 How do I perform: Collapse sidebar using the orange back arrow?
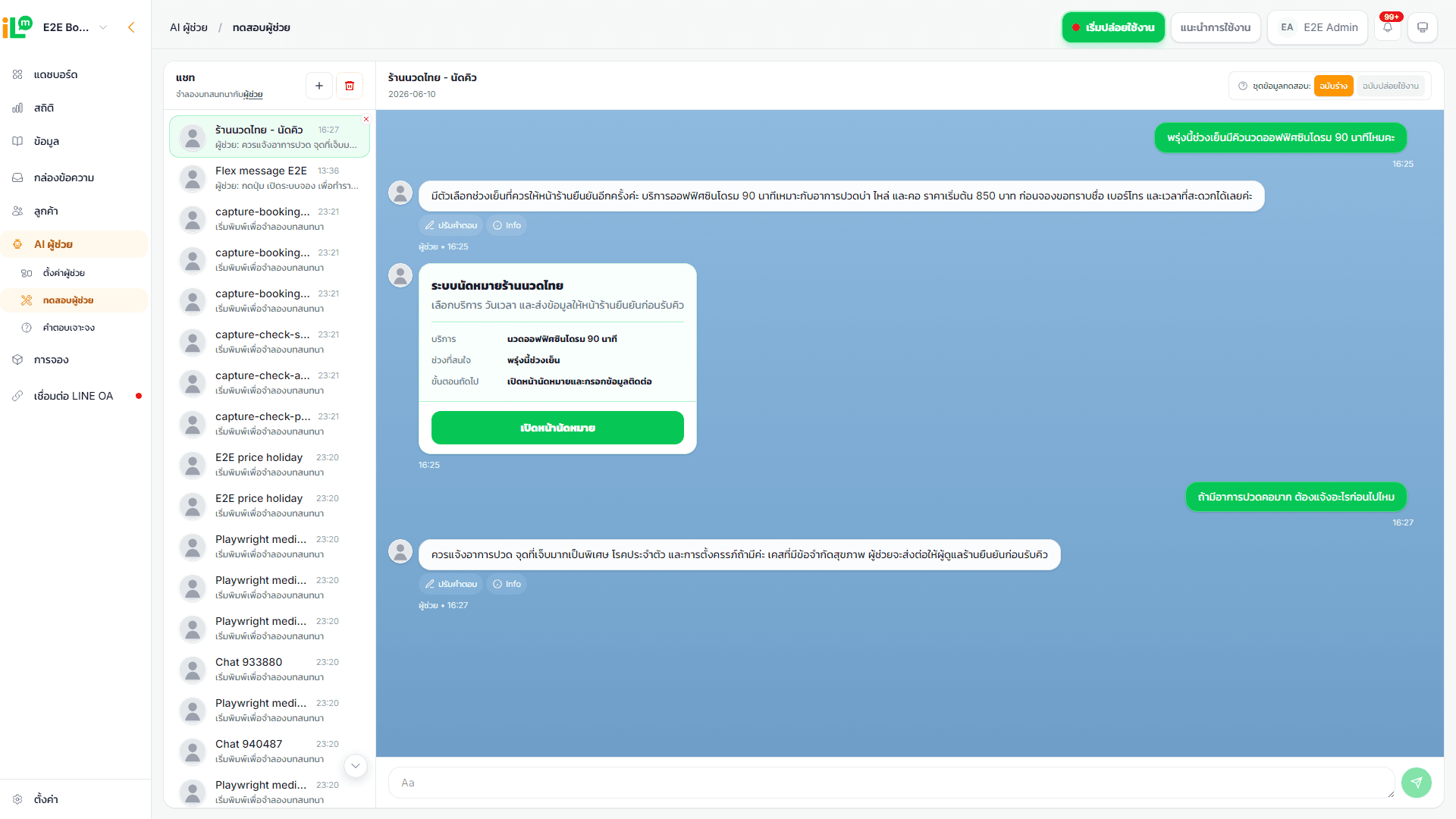(x=131, y=27)
